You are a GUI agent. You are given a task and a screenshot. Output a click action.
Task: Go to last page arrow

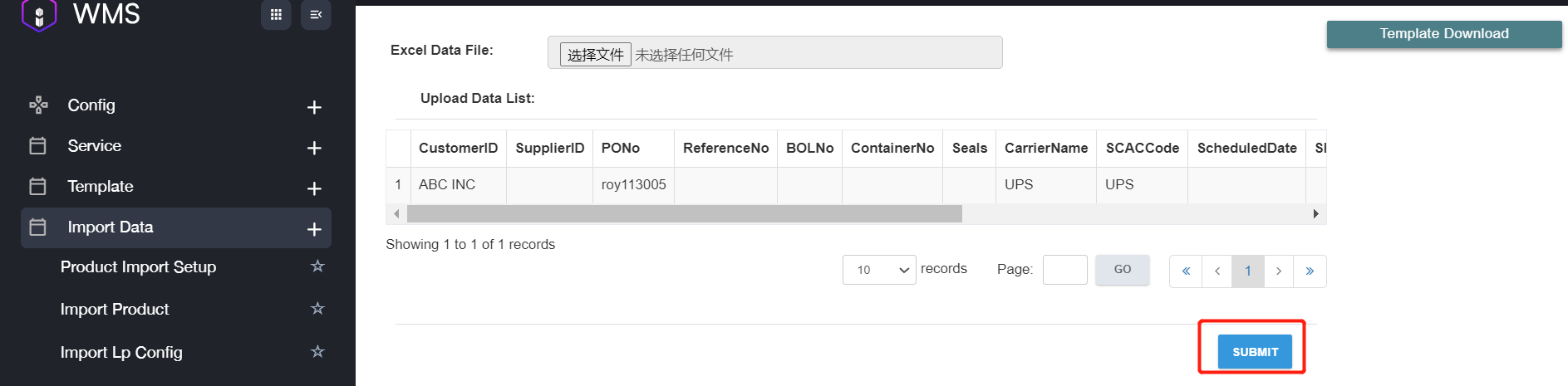[x=1310, y=271]
